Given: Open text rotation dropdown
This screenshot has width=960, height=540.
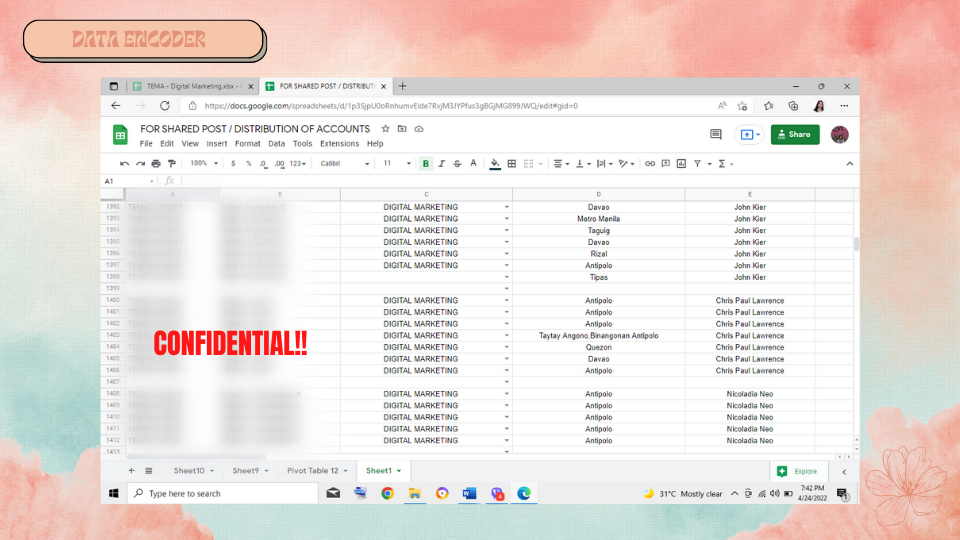Looking at the screenshot, I should pyautogui.click(x=626, y=163).
